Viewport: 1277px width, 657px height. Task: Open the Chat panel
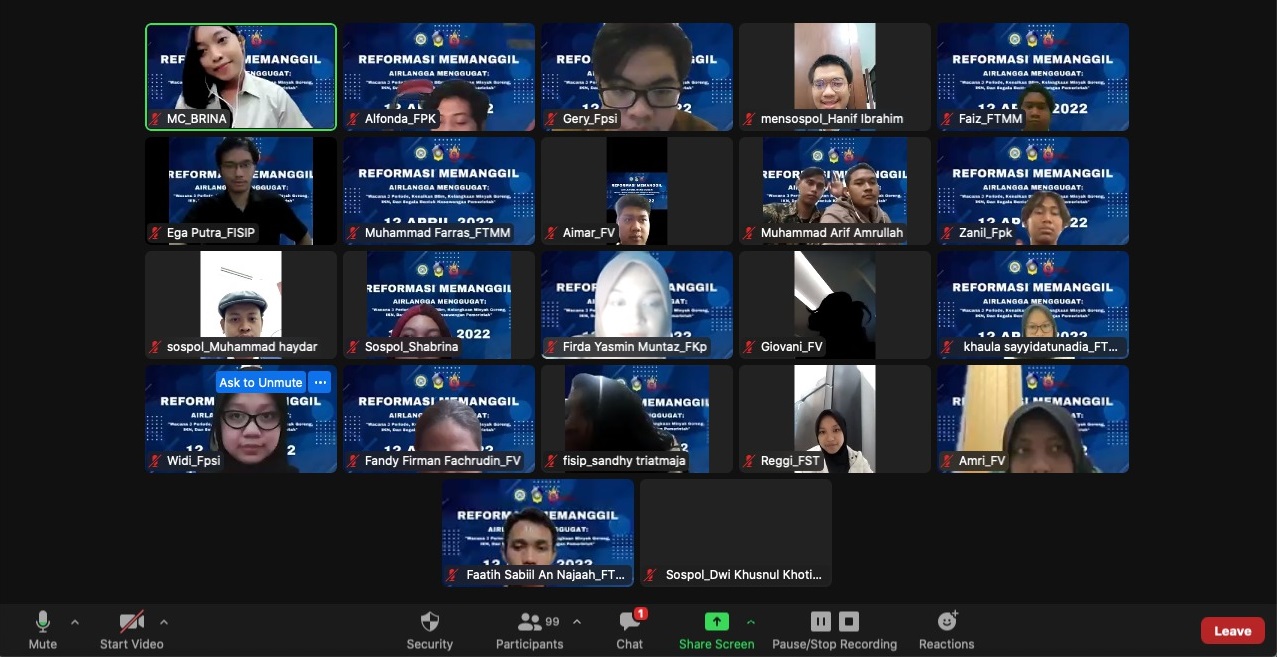(x=629, y=623)
